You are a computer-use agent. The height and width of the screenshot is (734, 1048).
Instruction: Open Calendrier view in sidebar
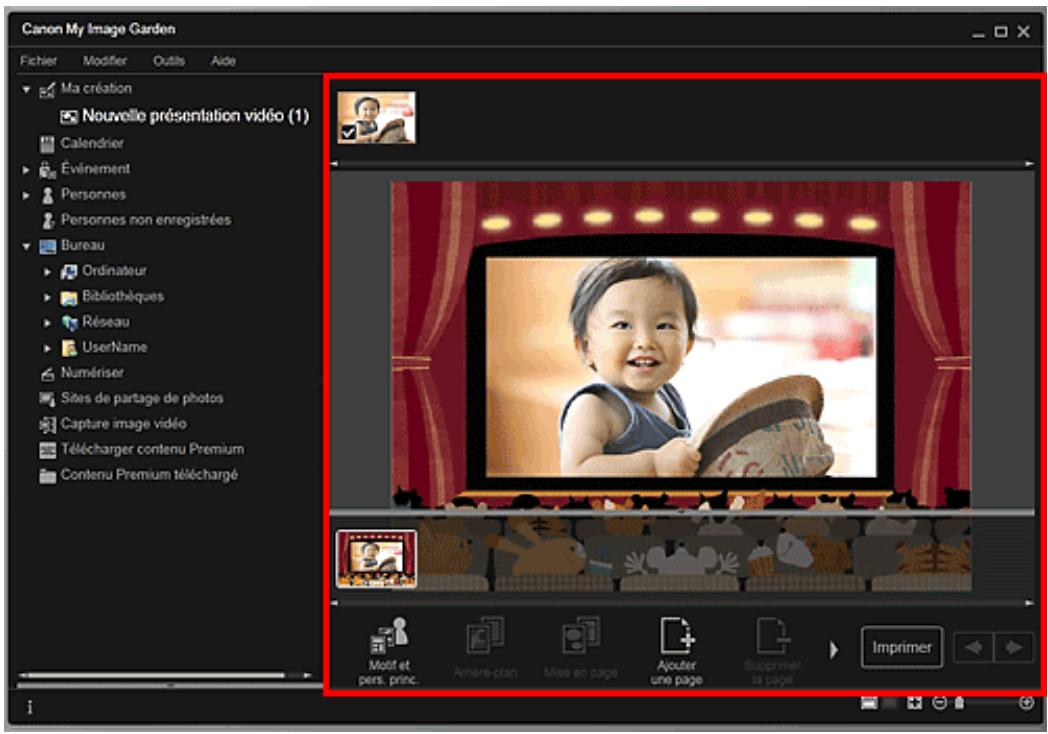tap(91, 143)
